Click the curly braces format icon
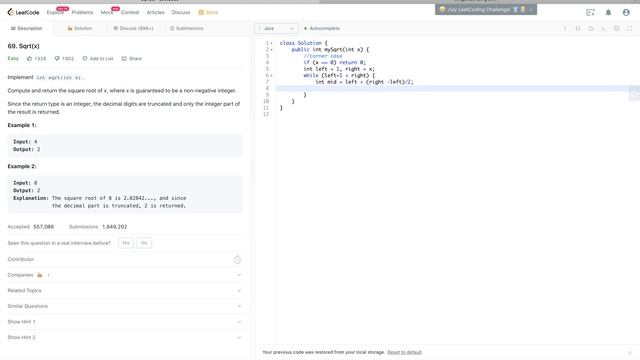Viewport: 640px width, 360px height. tap(578, 29)
